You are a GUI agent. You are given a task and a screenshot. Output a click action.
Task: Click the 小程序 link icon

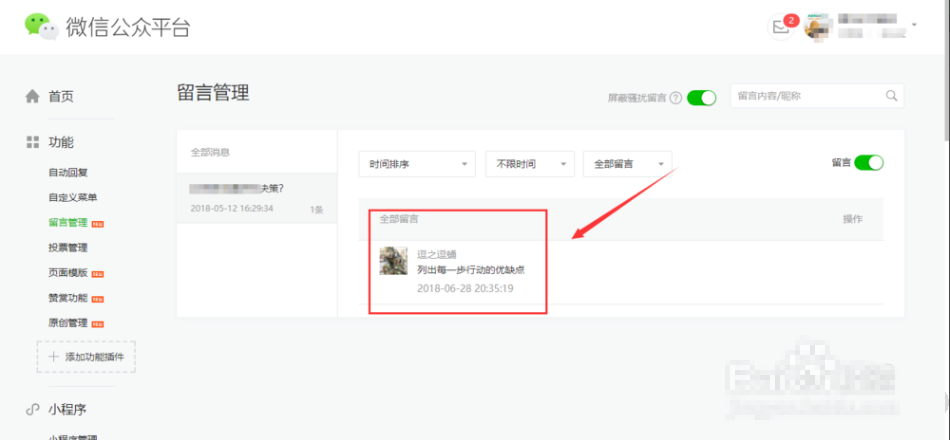(x=32, y=410)
